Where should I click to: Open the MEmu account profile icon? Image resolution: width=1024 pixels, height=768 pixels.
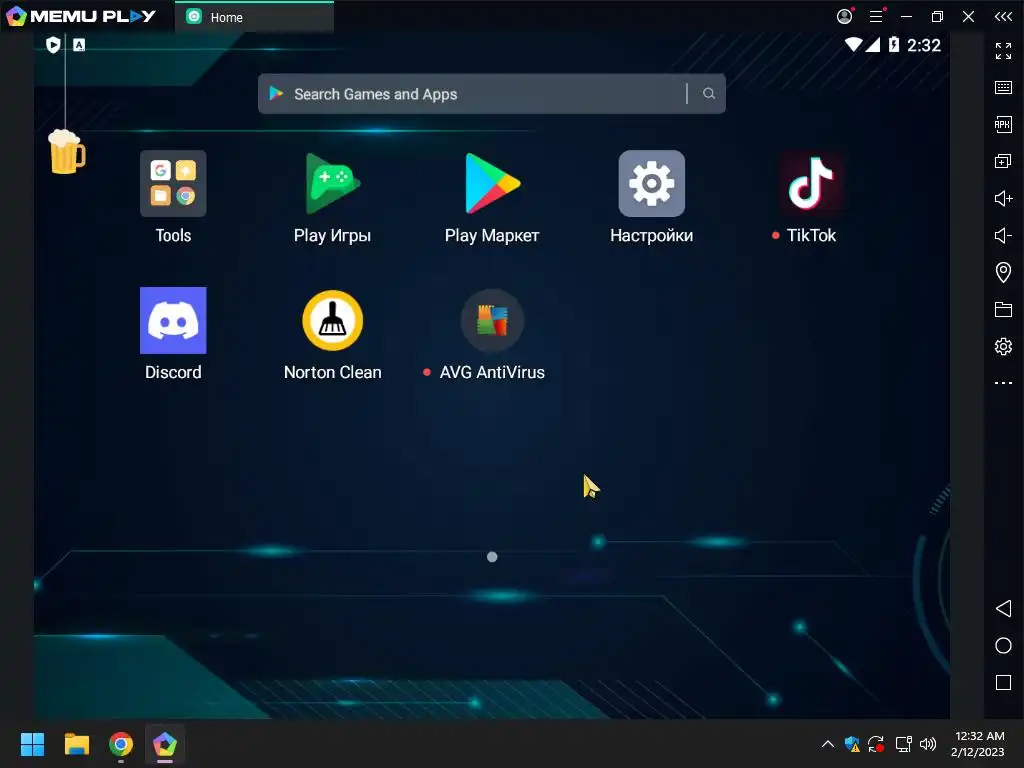844,16
